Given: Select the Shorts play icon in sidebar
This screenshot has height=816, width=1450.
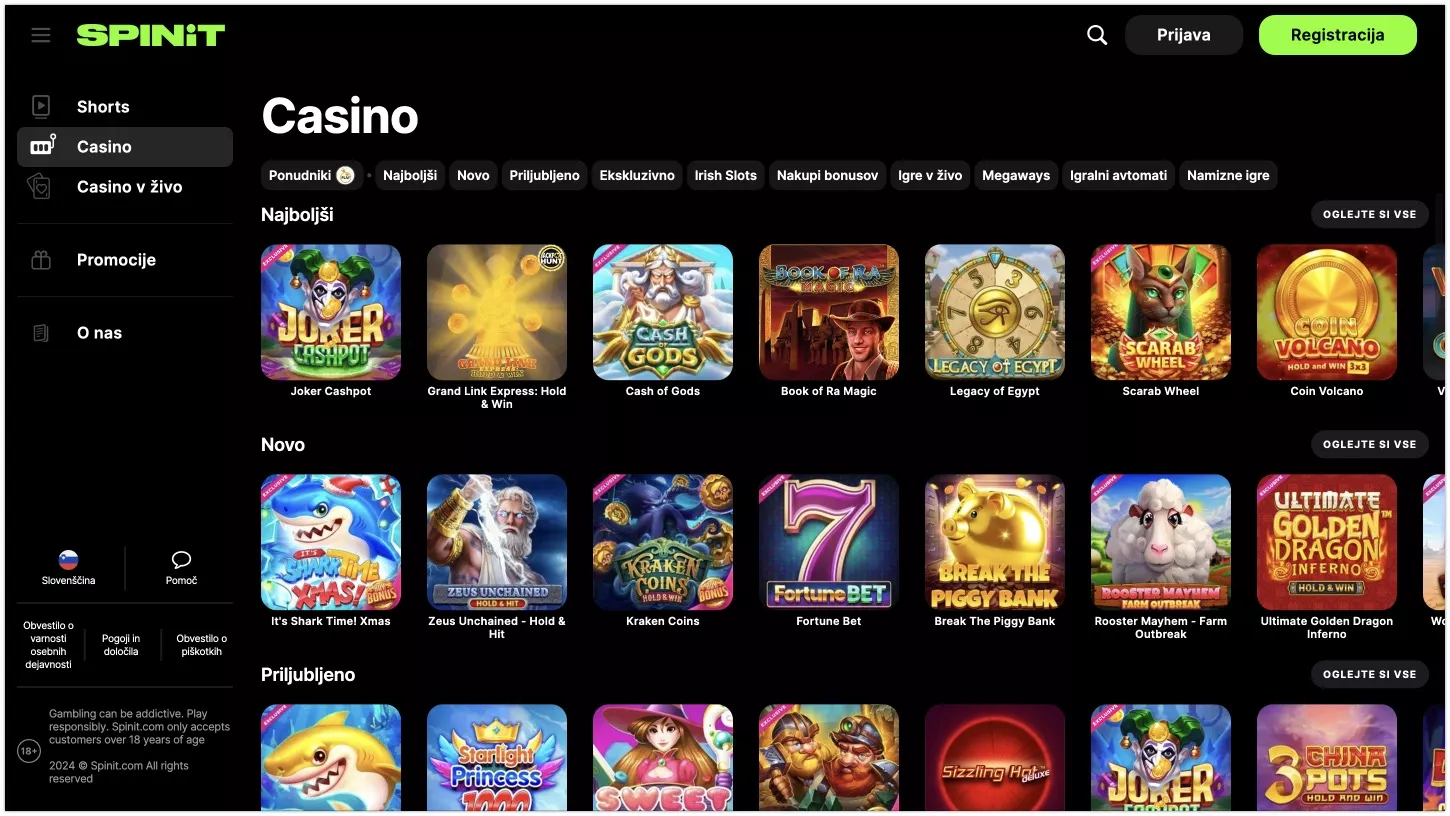Looking at the screenshot, I should [41, 106].
